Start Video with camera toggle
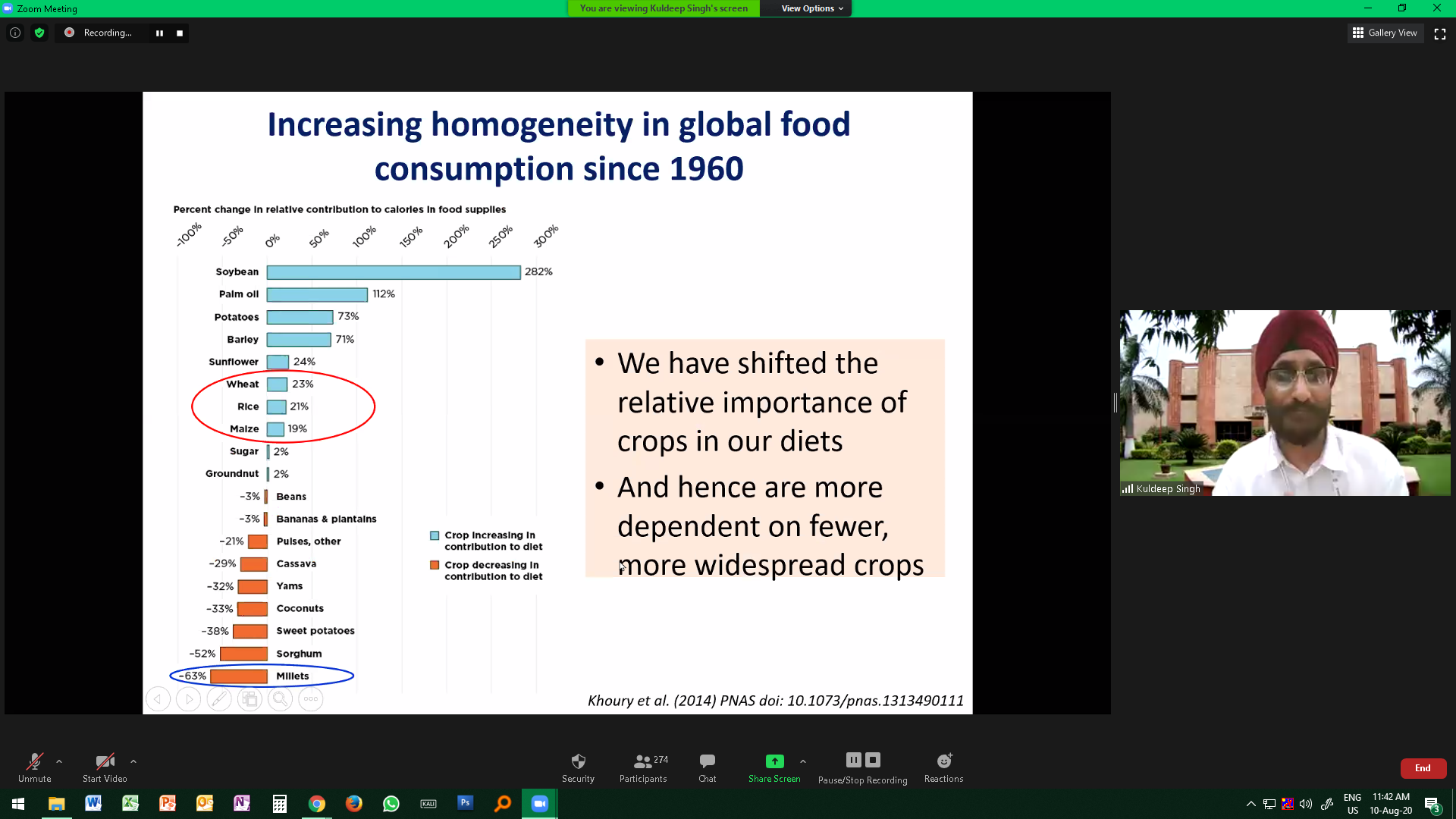The height and width of the screenshot is (819, 1456). pyautogui.click(x=105, y=761)
